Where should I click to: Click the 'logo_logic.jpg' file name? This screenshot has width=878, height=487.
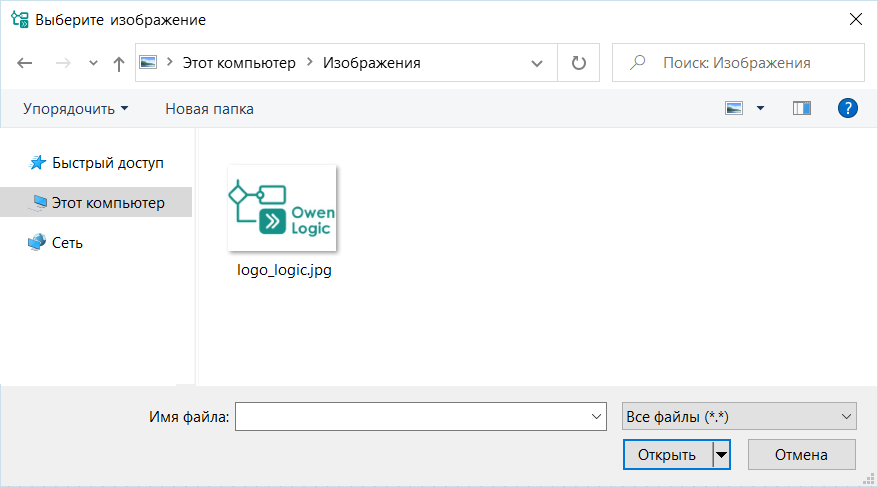coord(284,270)
